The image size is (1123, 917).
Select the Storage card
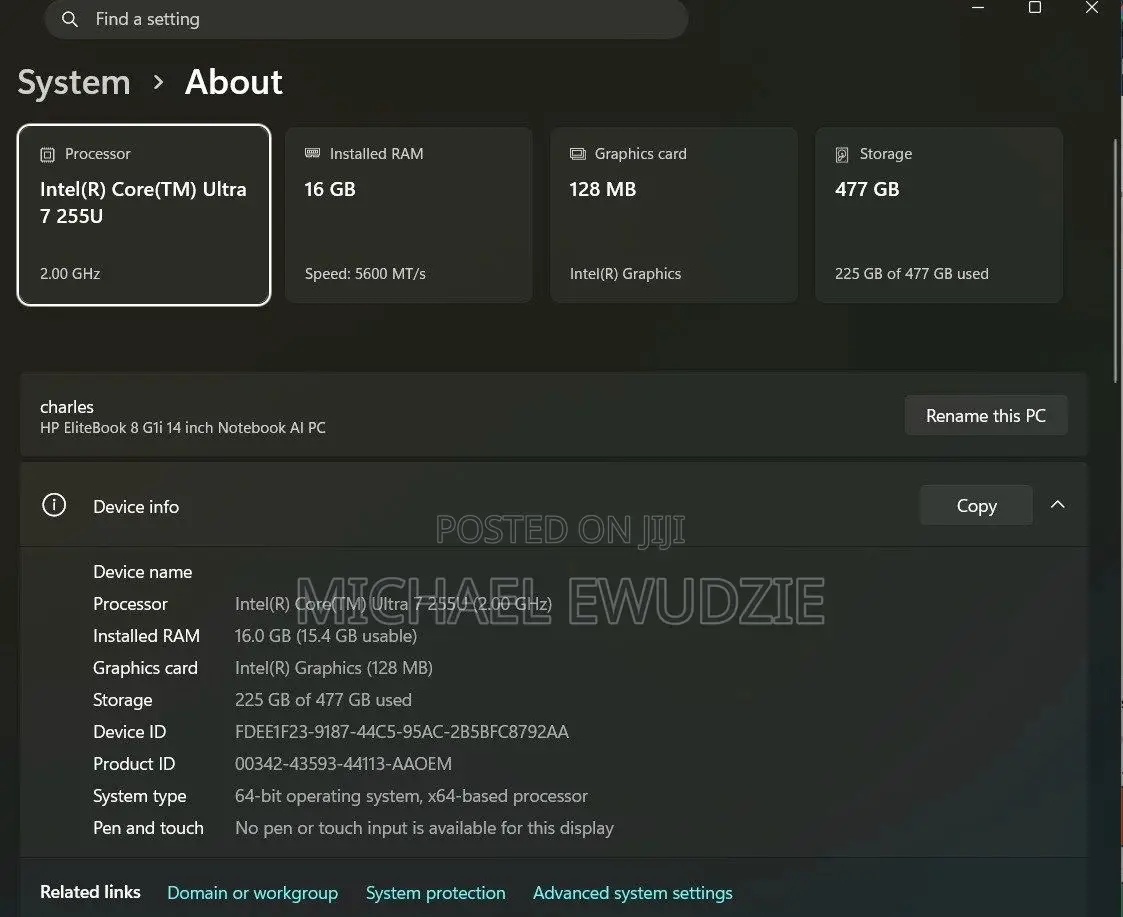coord(939,215)
